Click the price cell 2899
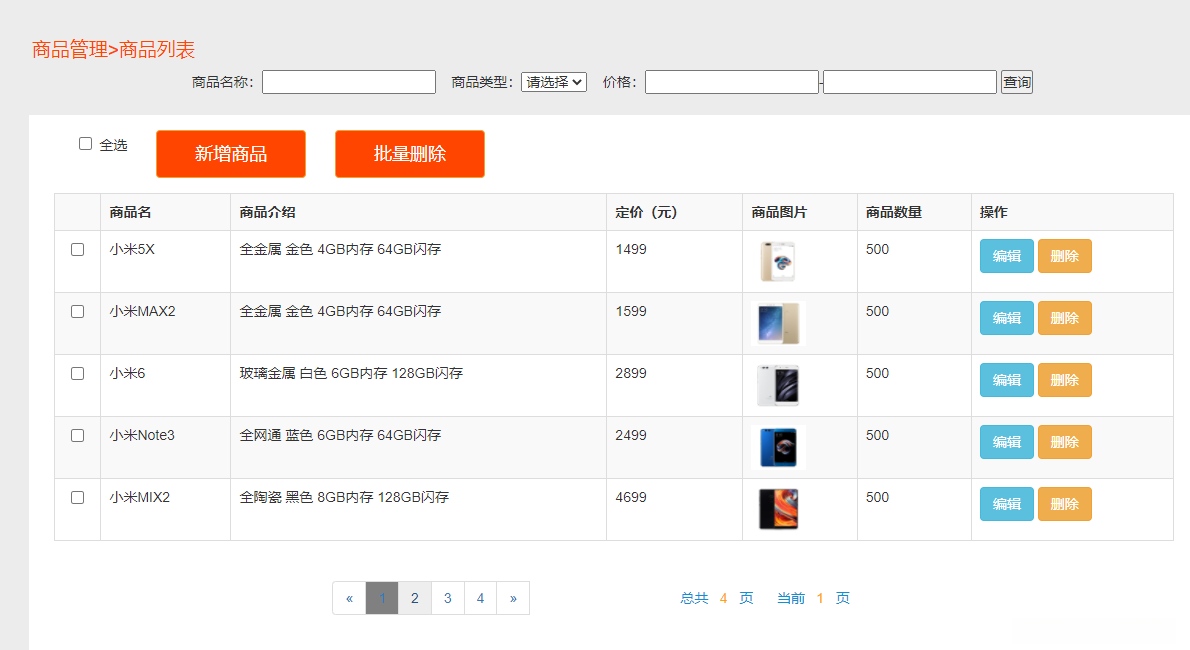The height and width of the screenshot is (650, 1190). [x=631, y=374]
